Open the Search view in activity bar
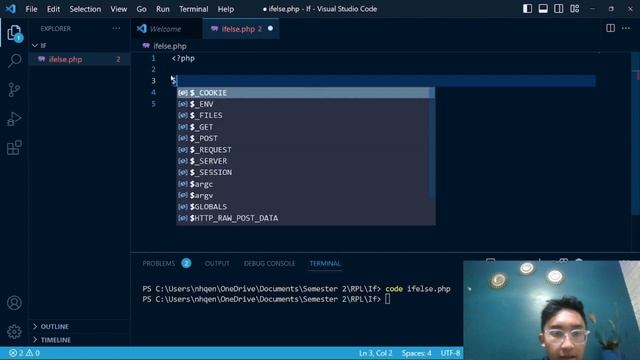 pyautogui.click(x=14, y=60)
